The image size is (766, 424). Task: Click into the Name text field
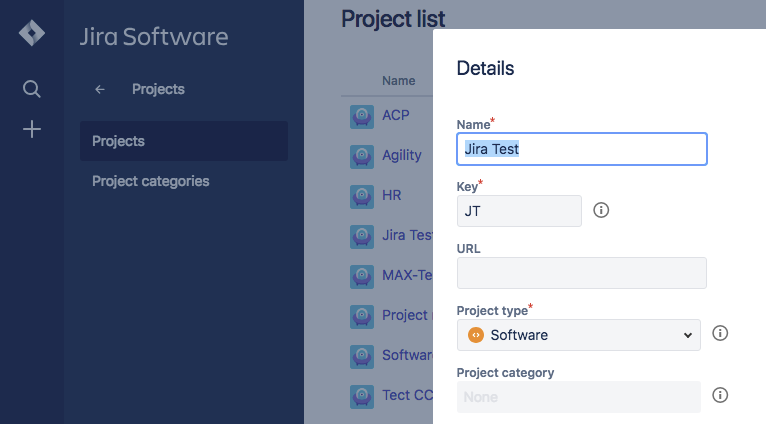[582, 149]
